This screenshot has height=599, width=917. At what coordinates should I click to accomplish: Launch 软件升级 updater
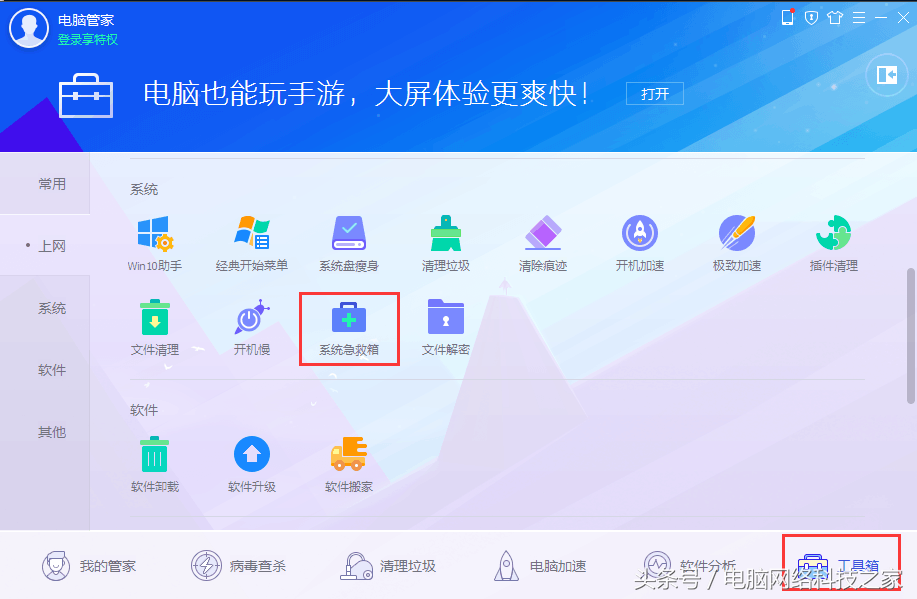point(251,464)
